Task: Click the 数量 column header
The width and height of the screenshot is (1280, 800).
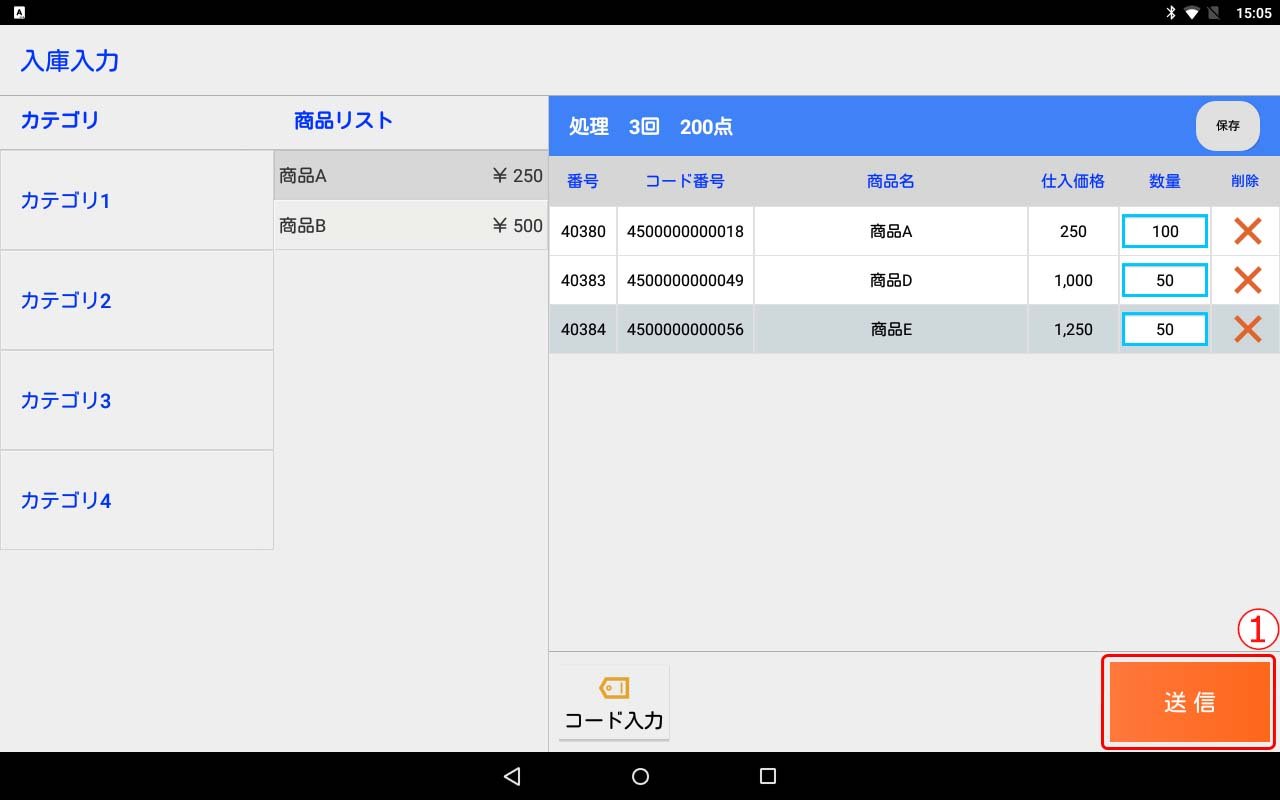Action: (1165, 181)
